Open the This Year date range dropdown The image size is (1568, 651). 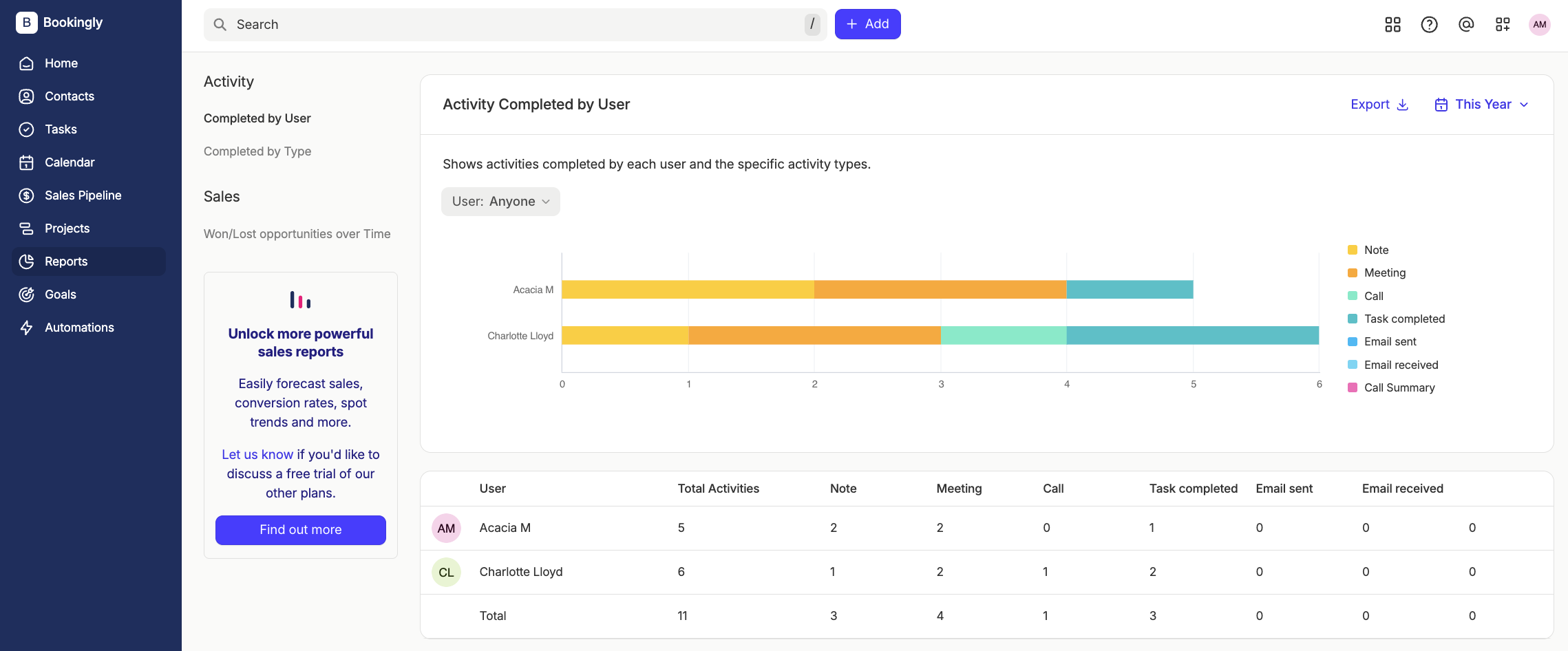[1482, 105]
